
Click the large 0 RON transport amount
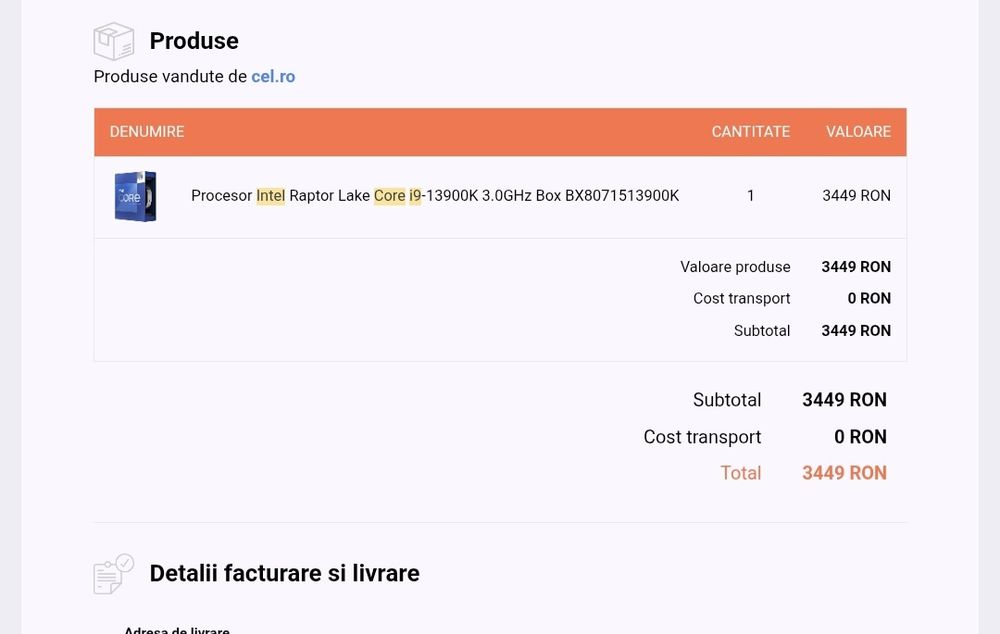coord(860,437)
